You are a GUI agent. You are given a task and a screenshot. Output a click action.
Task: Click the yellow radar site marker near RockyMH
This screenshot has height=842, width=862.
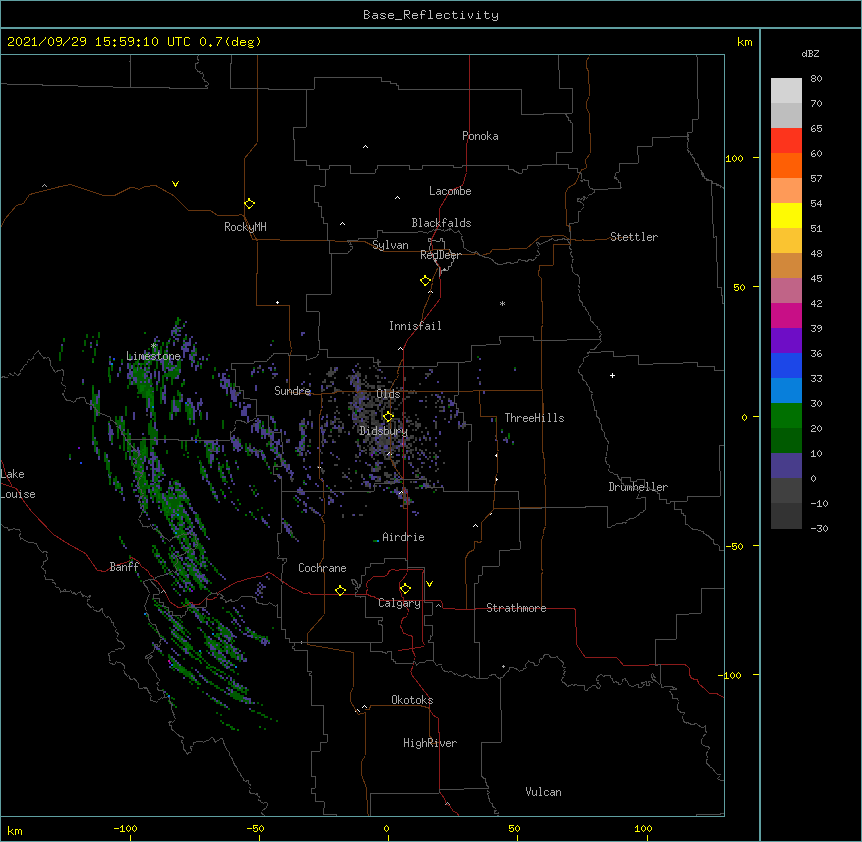click(249, 204)
